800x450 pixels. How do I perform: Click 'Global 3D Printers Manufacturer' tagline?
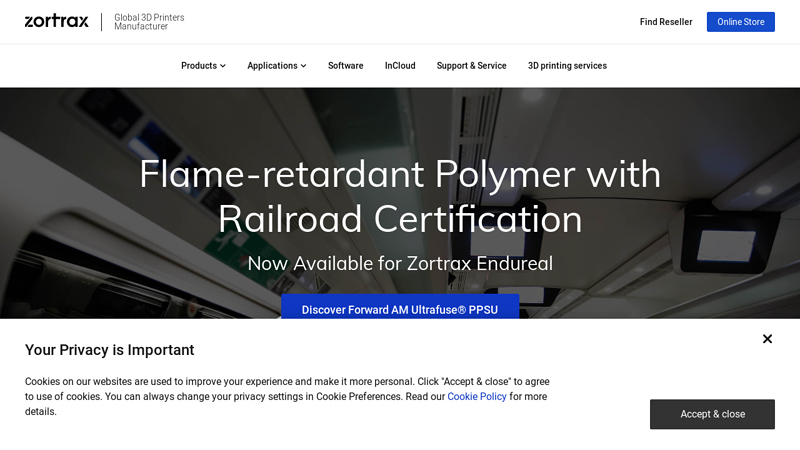click(149, 22)
